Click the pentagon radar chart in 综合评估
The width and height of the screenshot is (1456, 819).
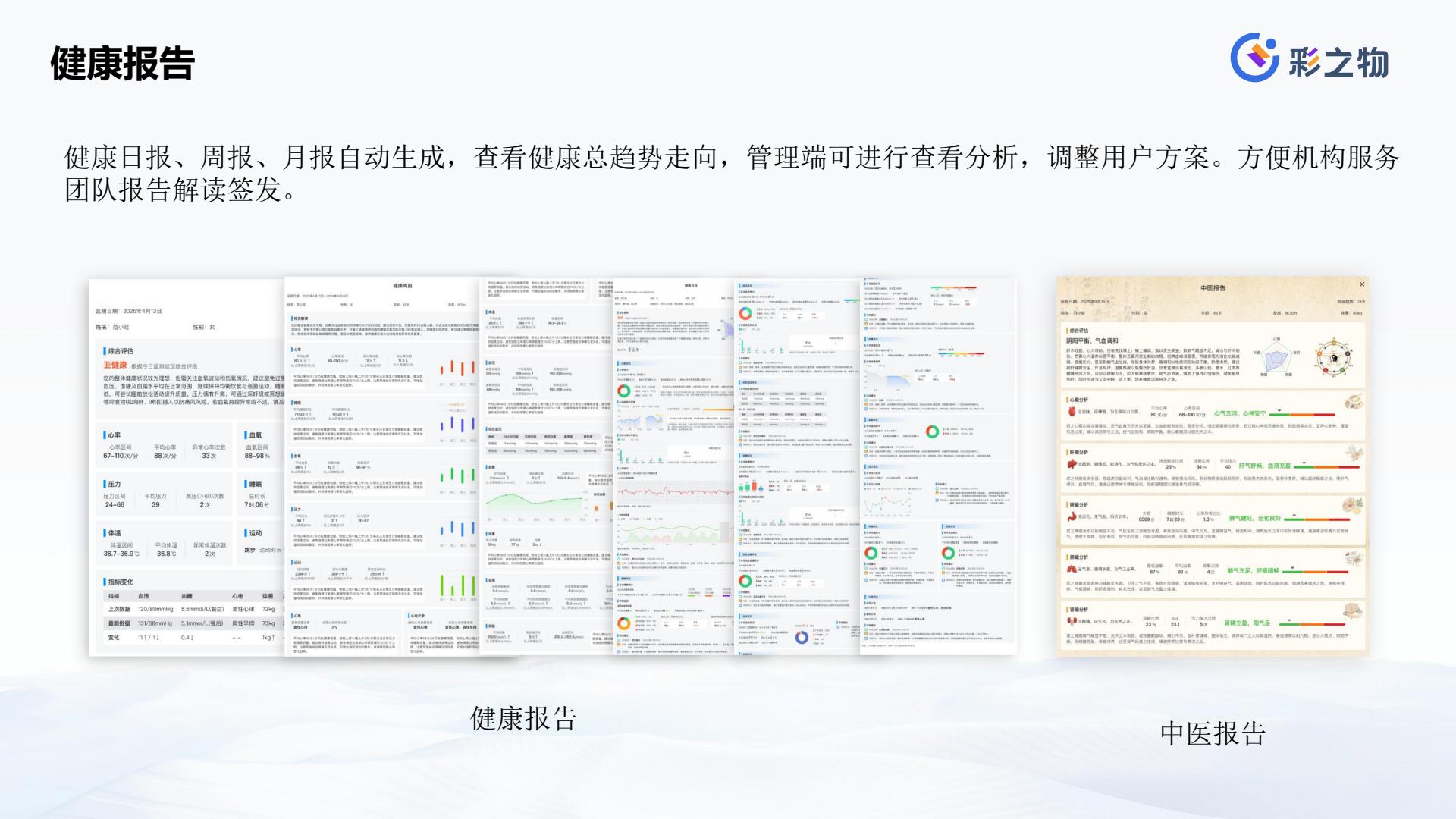[1276, 357]
